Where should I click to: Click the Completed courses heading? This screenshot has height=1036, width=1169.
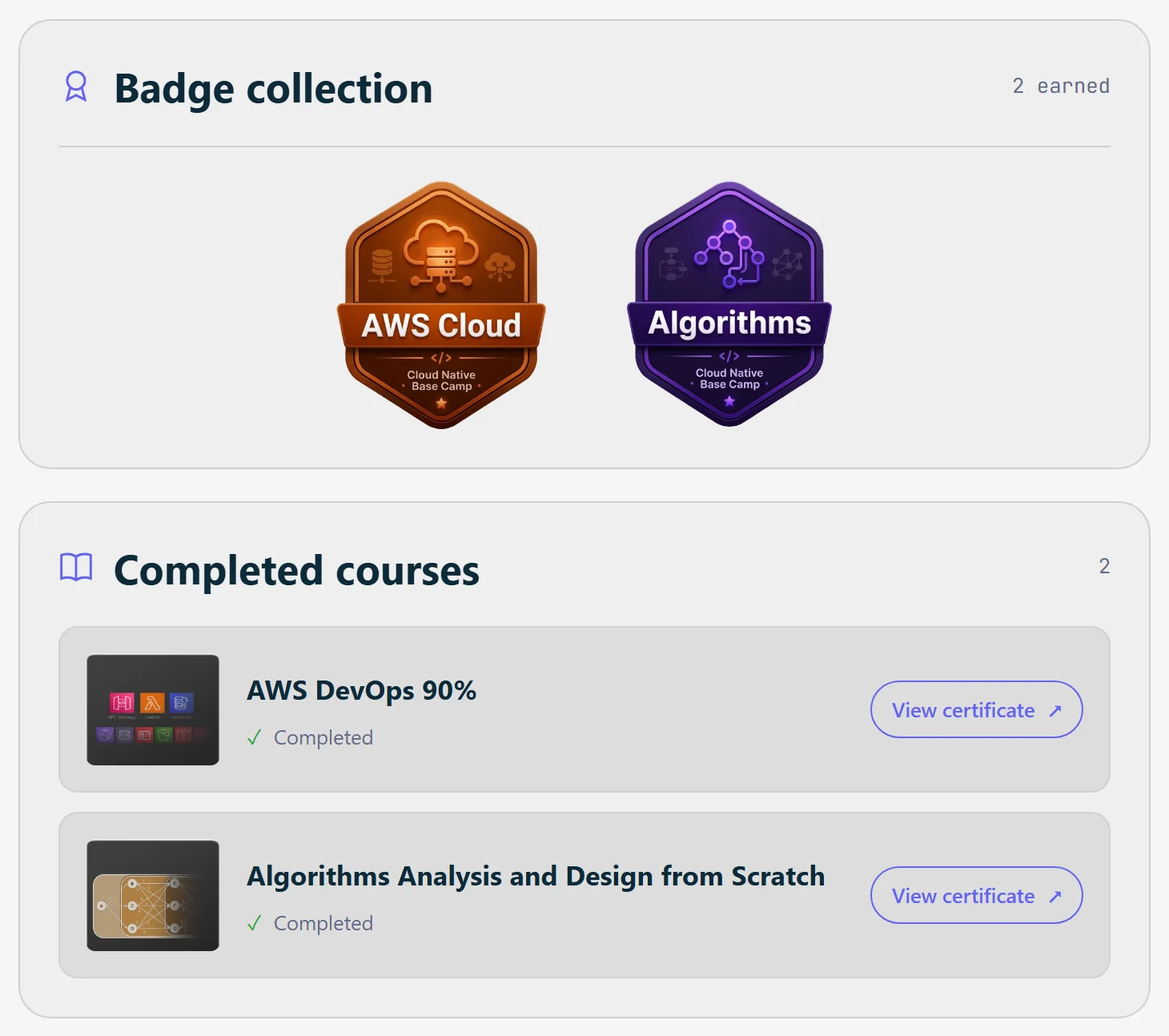(296, 571)
